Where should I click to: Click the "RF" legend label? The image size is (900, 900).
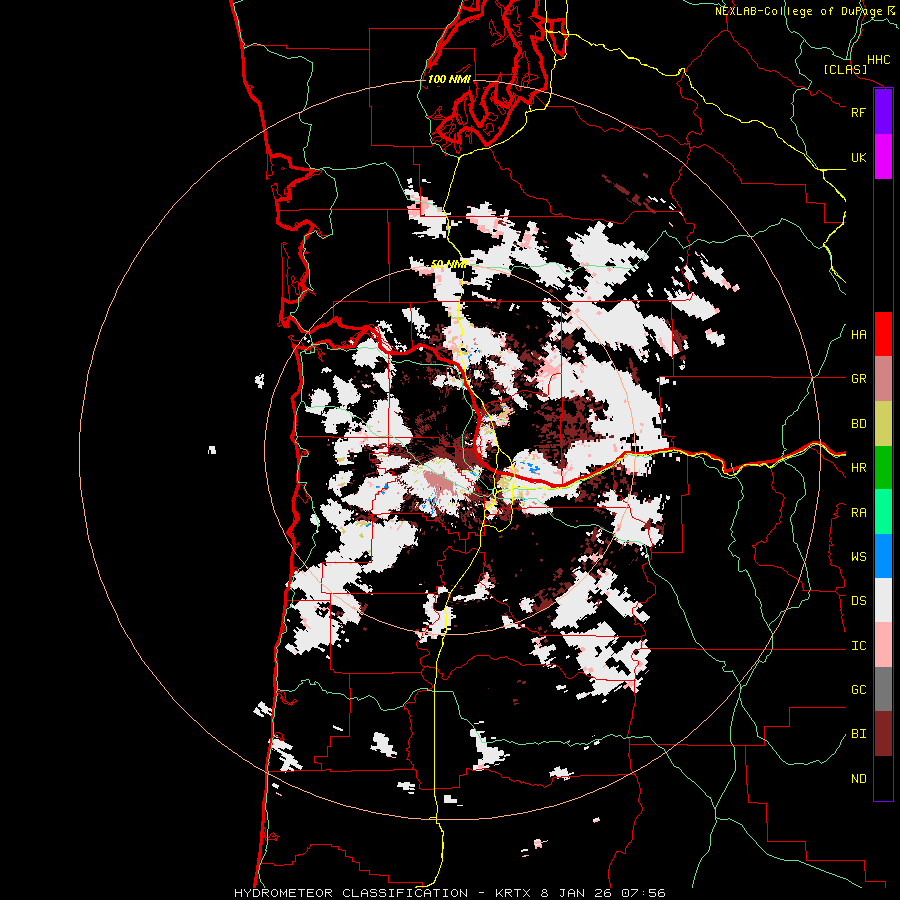858,112
